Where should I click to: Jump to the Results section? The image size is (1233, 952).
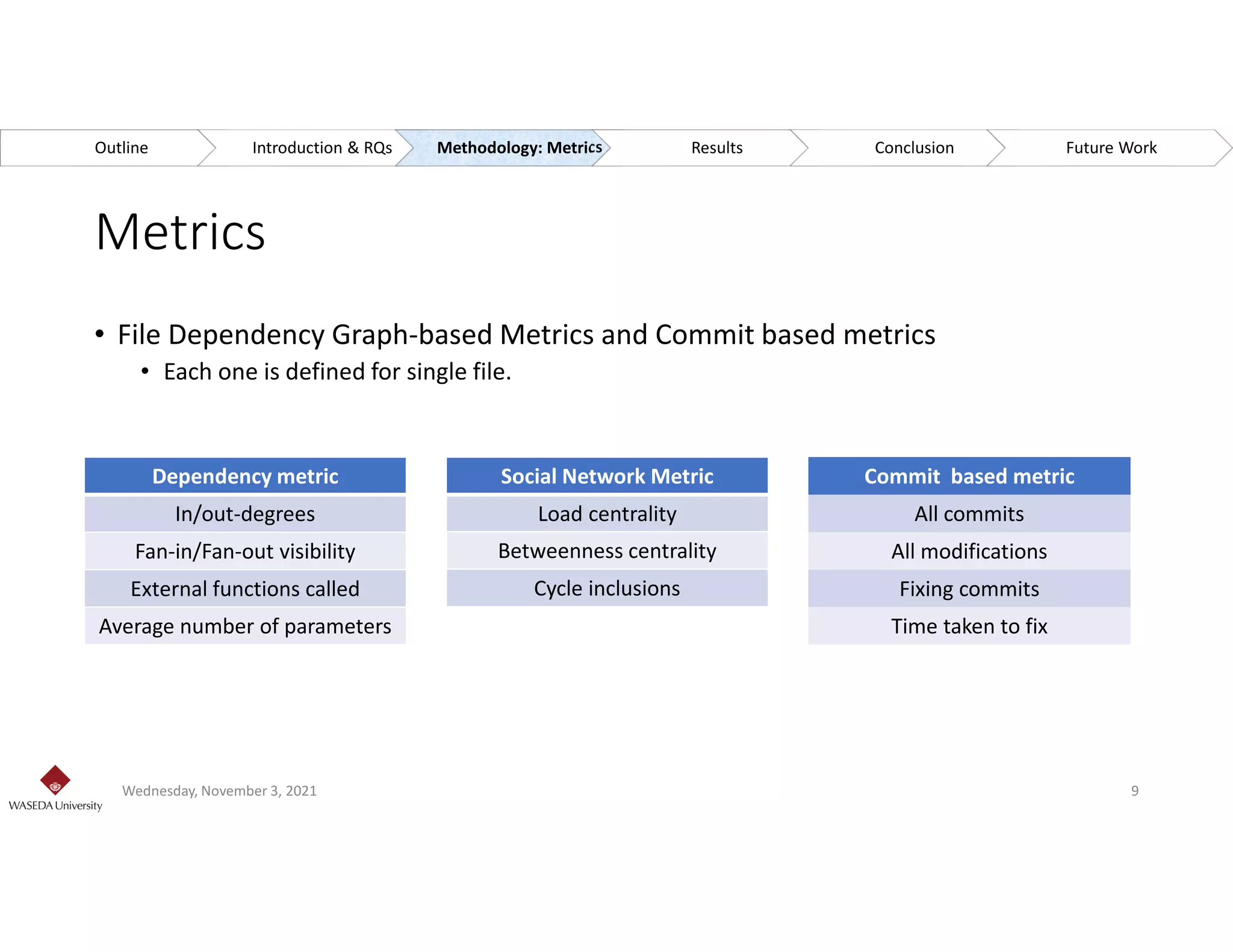pyautogui.click(x=716, y=148)
